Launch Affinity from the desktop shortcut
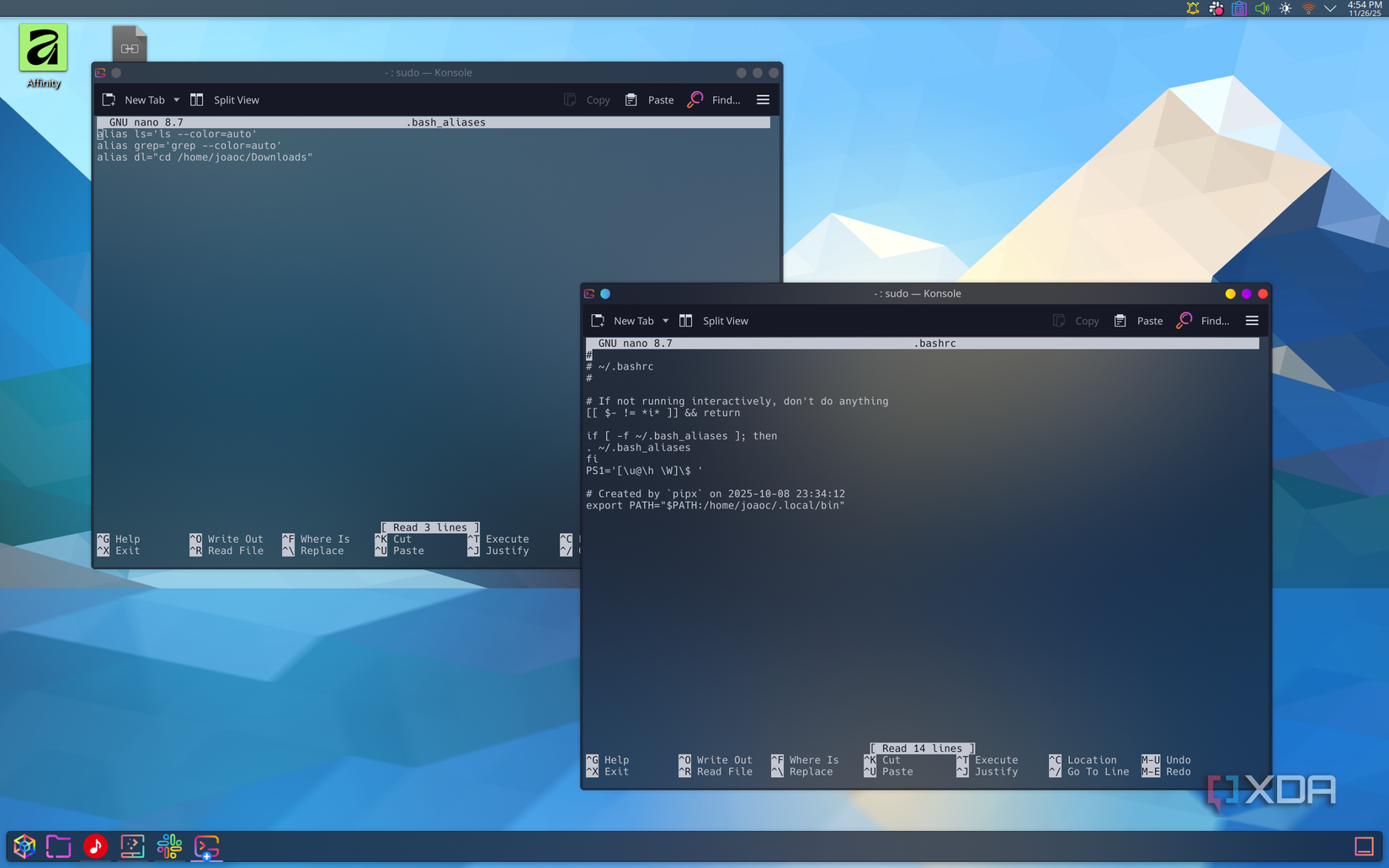The height and width of the screenshot is (868, 1389). coord(42,48)
